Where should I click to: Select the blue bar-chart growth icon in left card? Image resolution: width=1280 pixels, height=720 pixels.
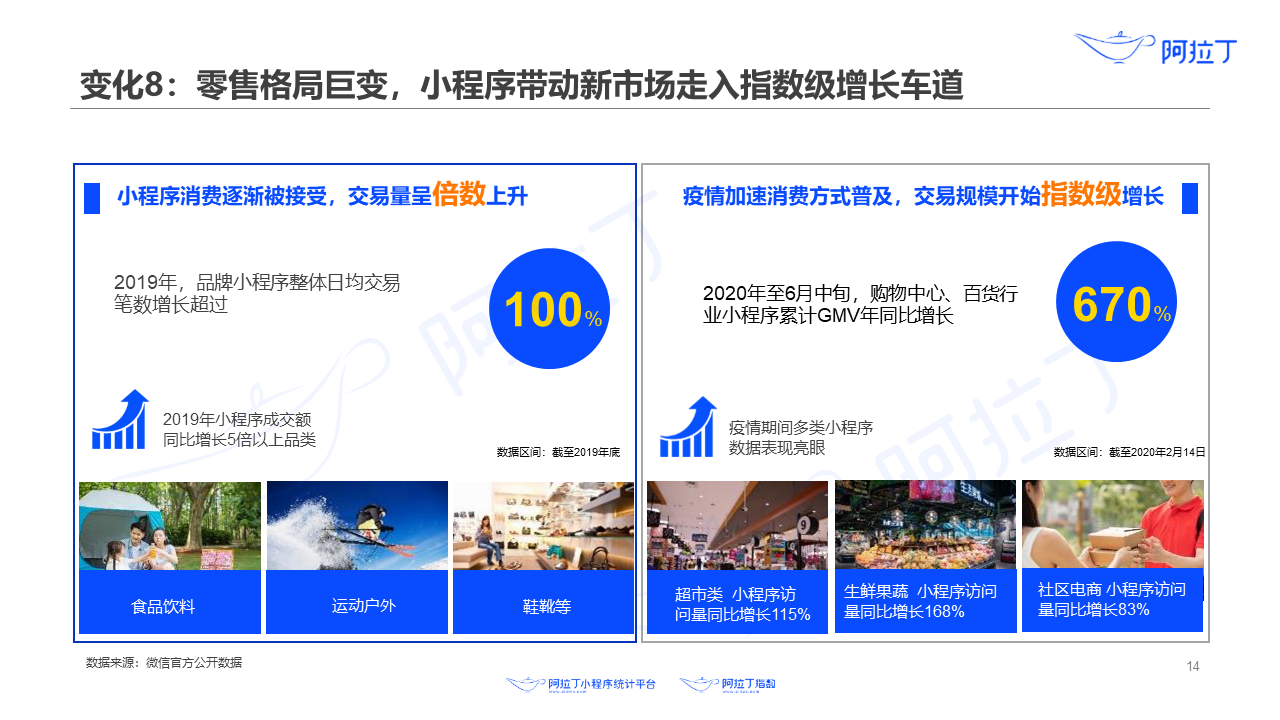coord(122,420)
